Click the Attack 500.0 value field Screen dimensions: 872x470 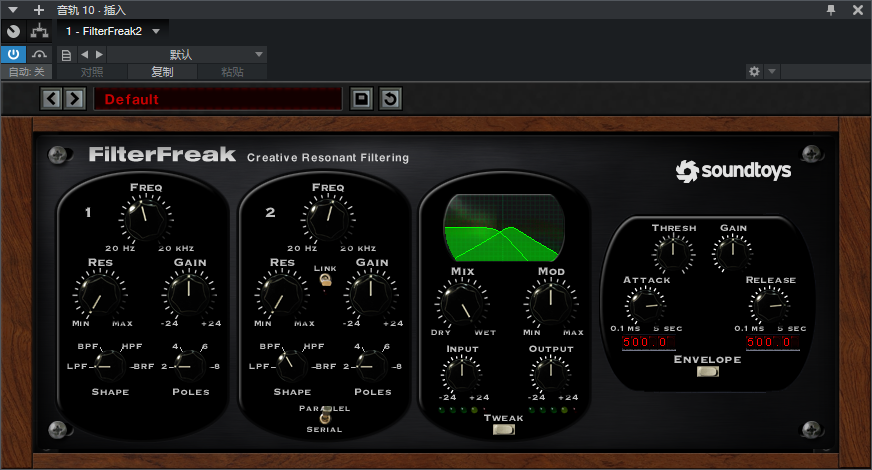[648, 342]
